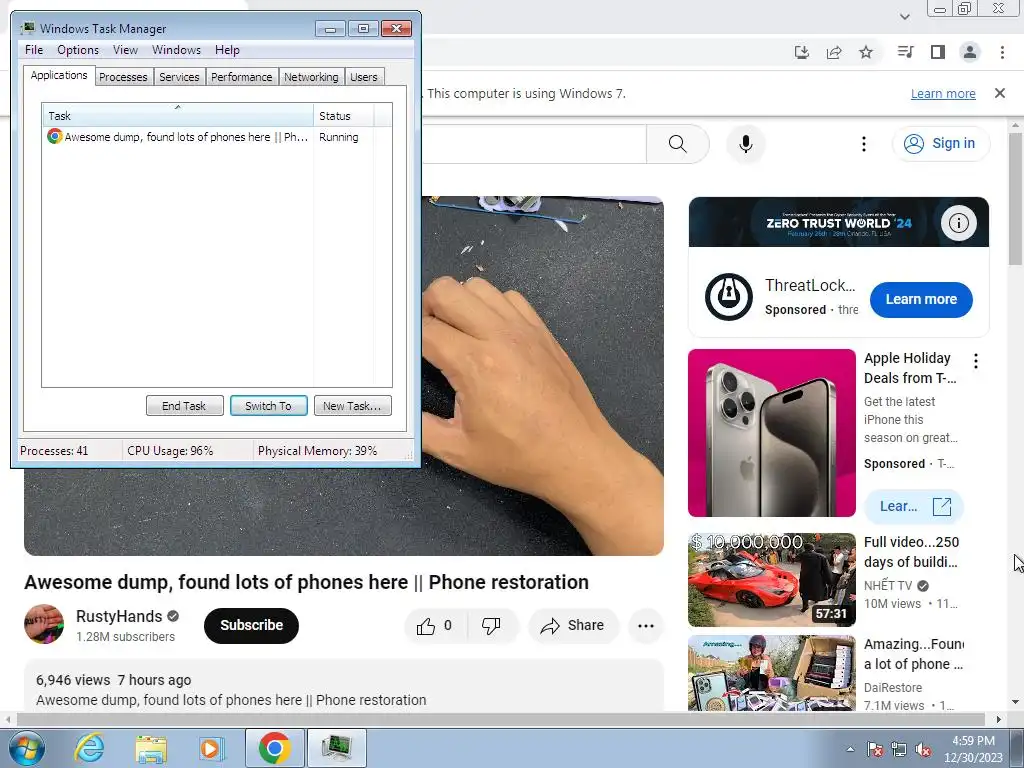This screenshot has width=1024, height=768.
Task: Show hidden tray icons arrow
Action: [850, 749]
